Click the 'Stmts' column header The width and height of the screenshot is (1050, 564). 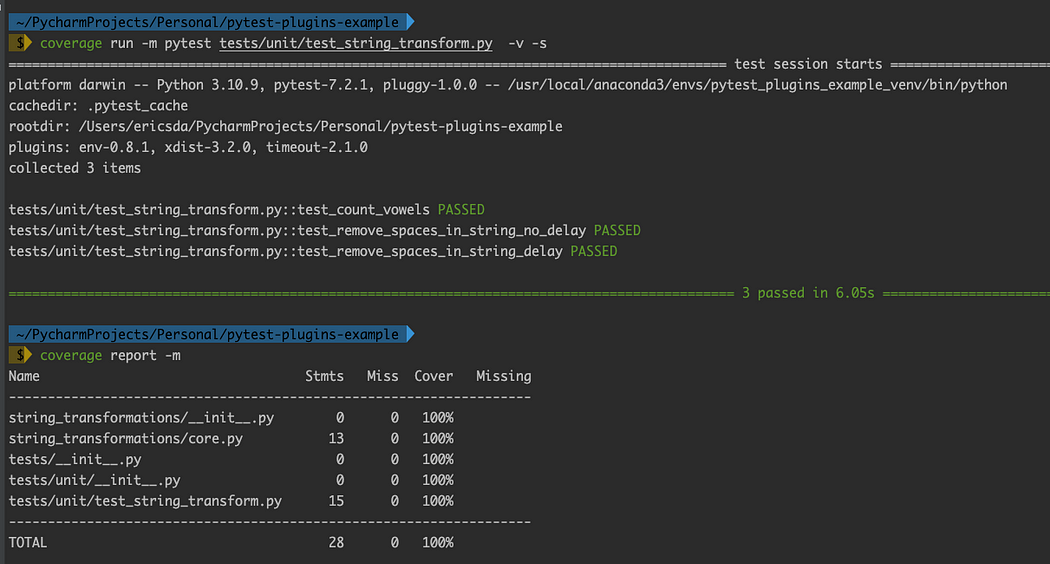[x=325, y=376]
